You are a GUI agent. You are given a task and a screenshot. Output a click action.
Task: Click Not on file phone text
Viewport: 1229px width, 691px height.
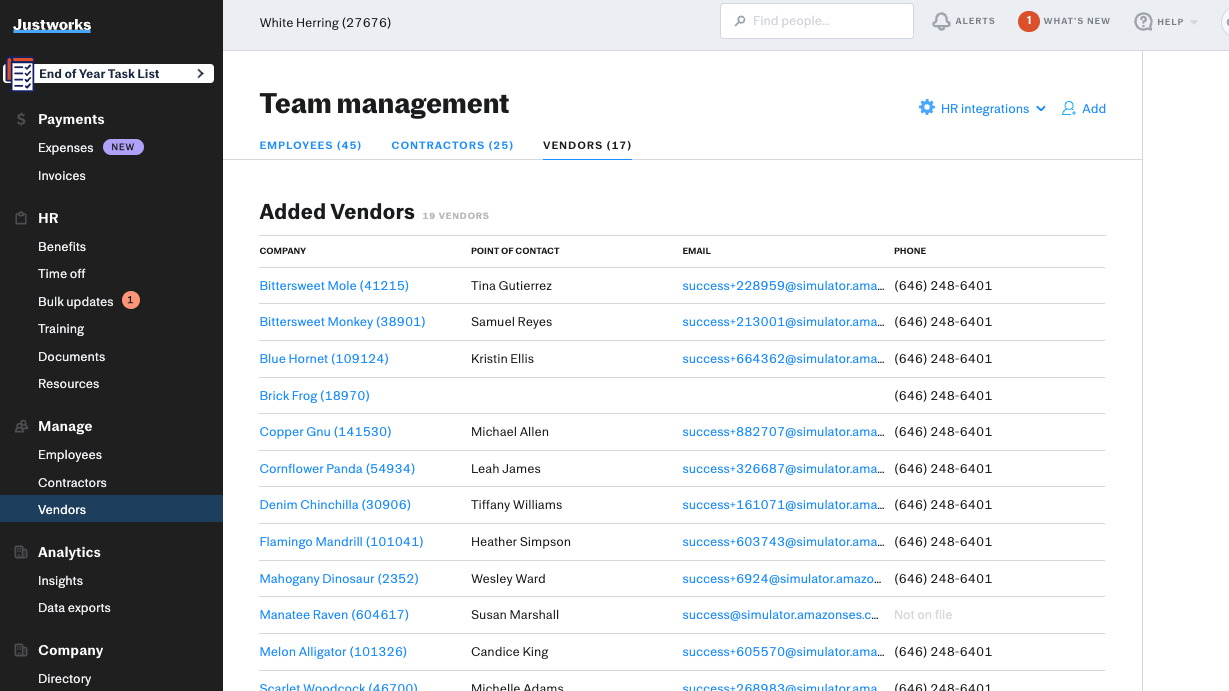pyautogui.click(x=923, y=615)
